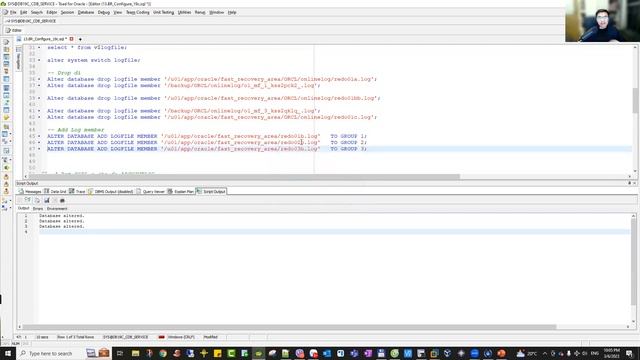Click the Modified status bar entry

(211, 337)
